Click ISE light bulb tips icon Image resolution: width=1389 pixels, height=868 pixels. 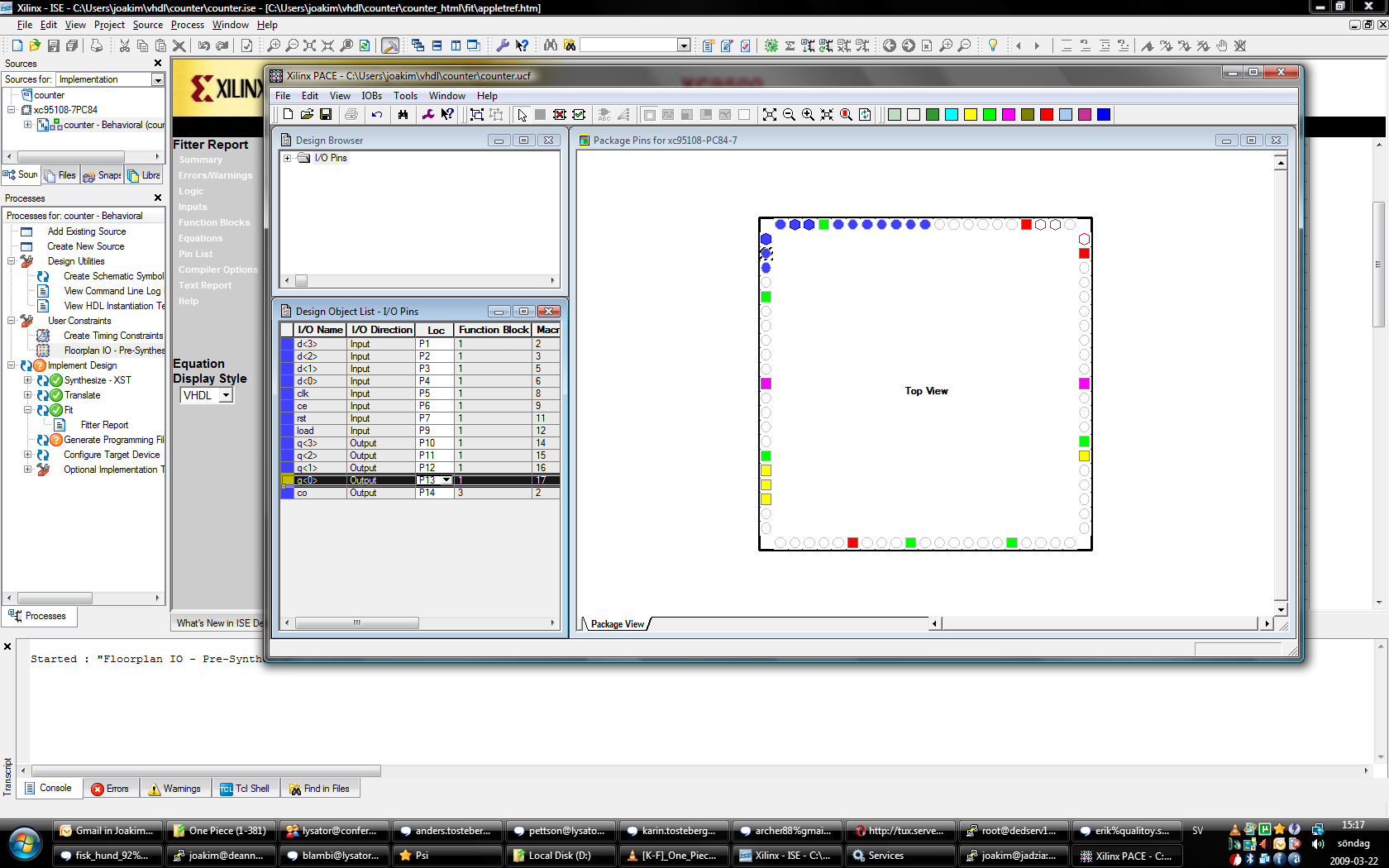point(993,45)
